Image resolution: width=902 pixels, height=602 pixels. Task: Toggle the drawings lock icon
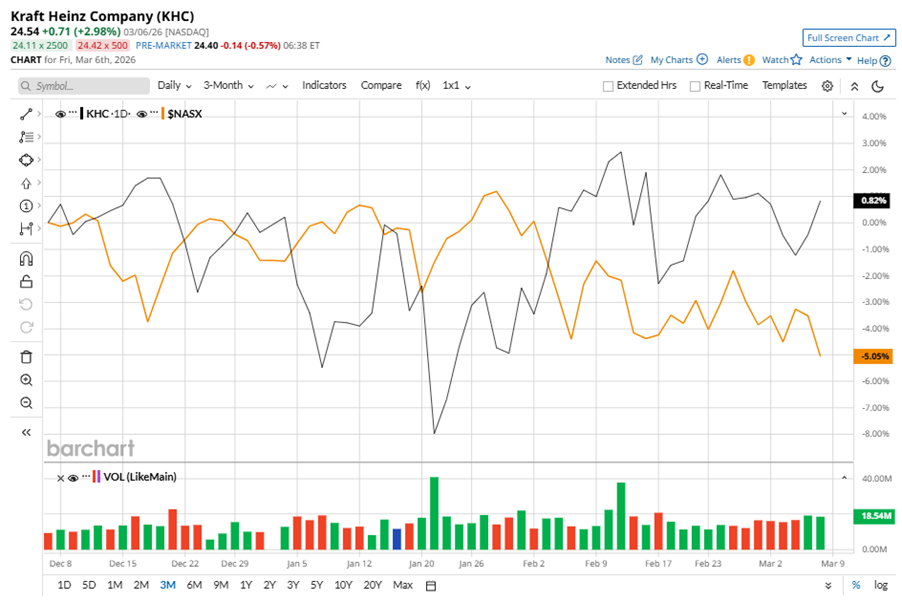26,281
